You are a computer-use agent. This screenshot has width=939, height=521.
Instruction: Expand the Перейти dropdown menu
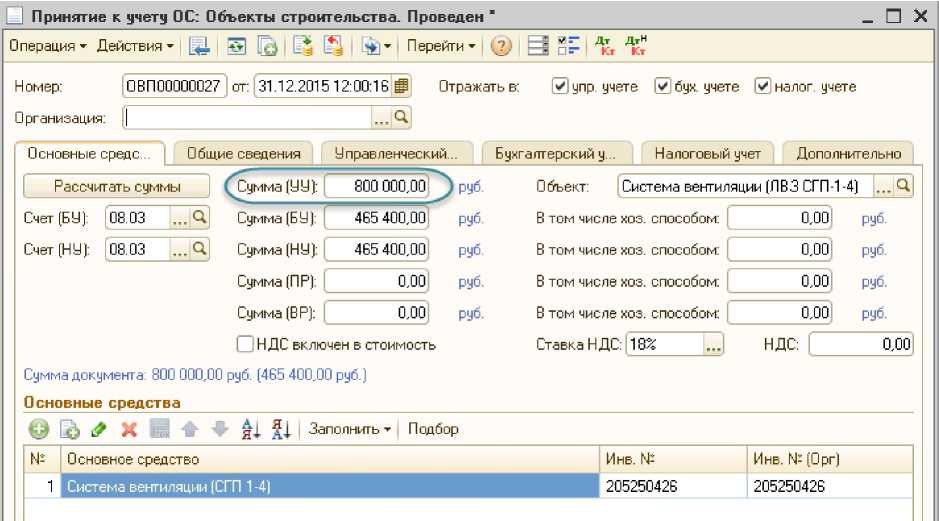[x=442, y=46]
